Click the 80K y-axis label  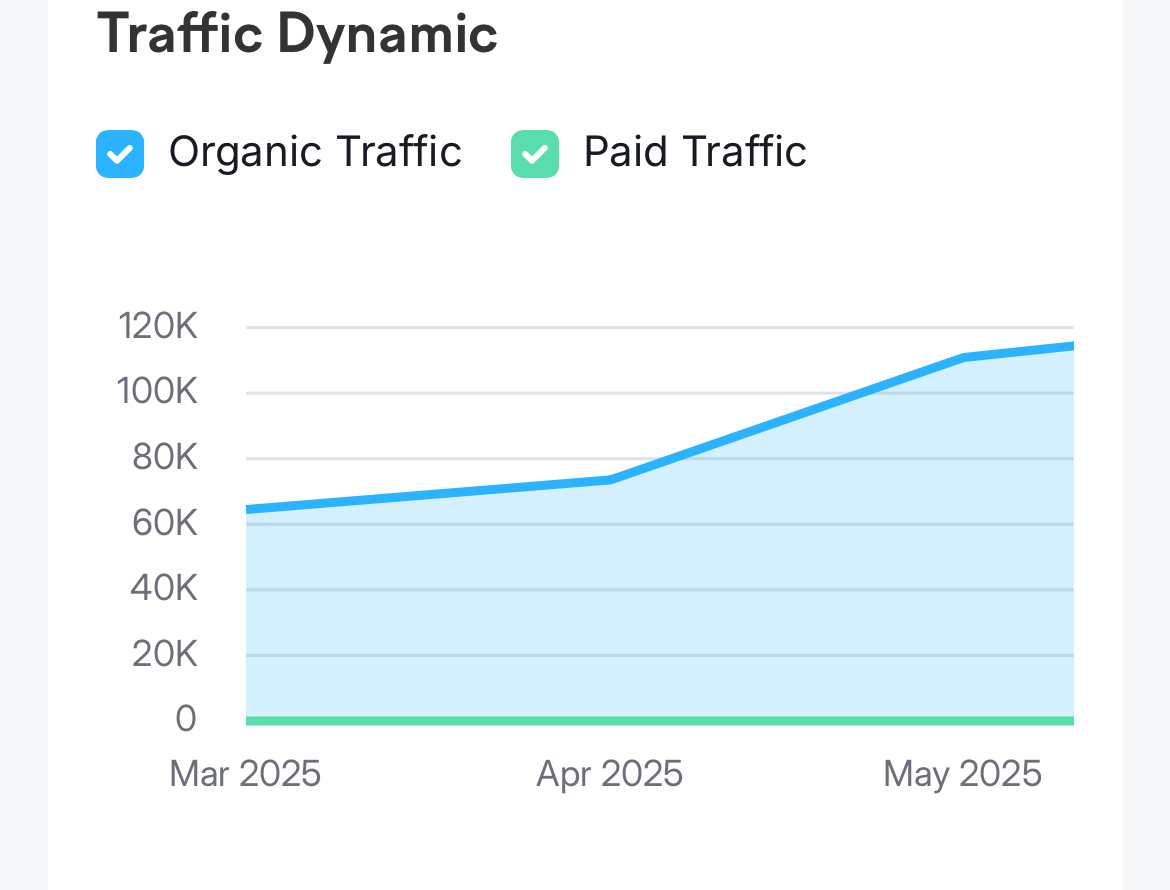click(163, 457)
